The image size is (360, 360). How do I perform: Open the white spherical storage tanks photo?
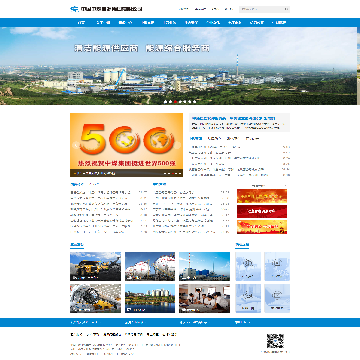(150, 266)
